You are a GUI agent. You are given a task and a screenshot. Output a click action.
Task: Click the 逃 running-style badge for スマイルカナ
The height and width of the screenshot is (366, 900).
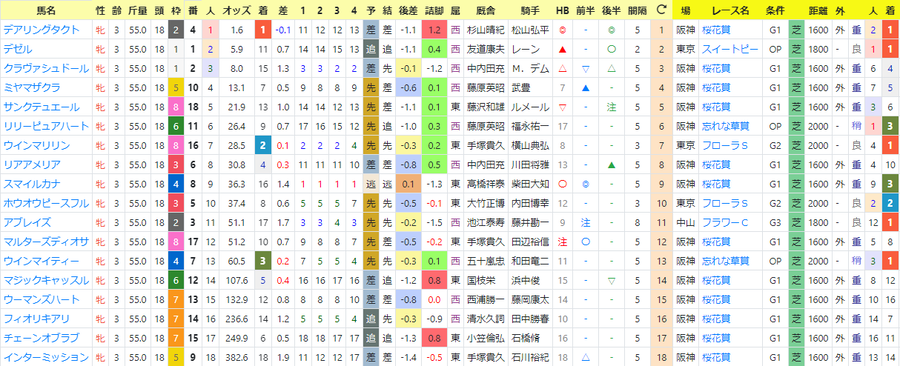(371, 184)
